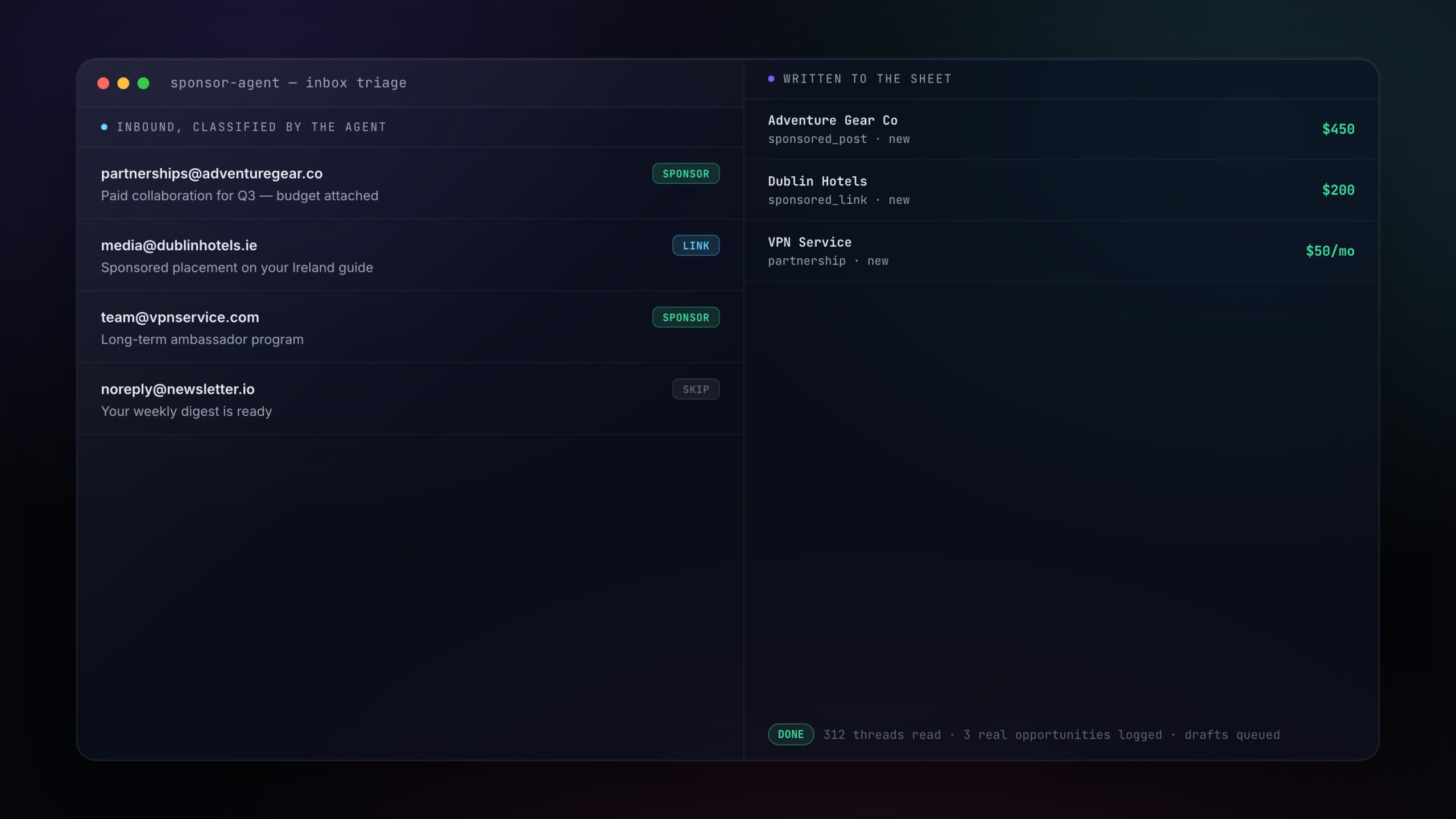Image resolution: width=1456 pixels, height=819 pixels.
Task: Click the blue dot beside the INBOUND heading
Action: 104,127
